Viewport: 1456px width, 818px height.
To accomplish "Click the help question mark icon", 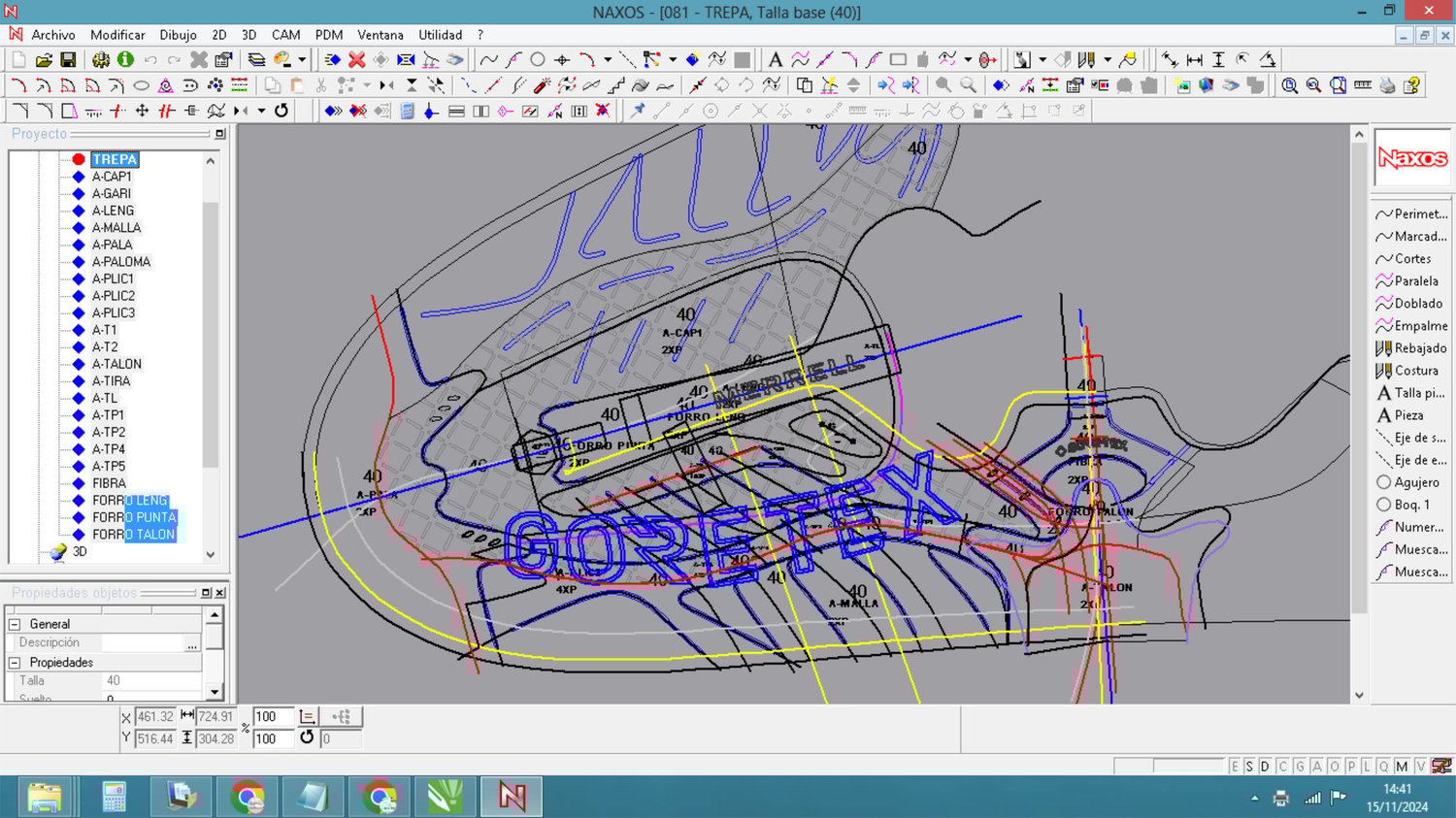I will coord(1412,85).
